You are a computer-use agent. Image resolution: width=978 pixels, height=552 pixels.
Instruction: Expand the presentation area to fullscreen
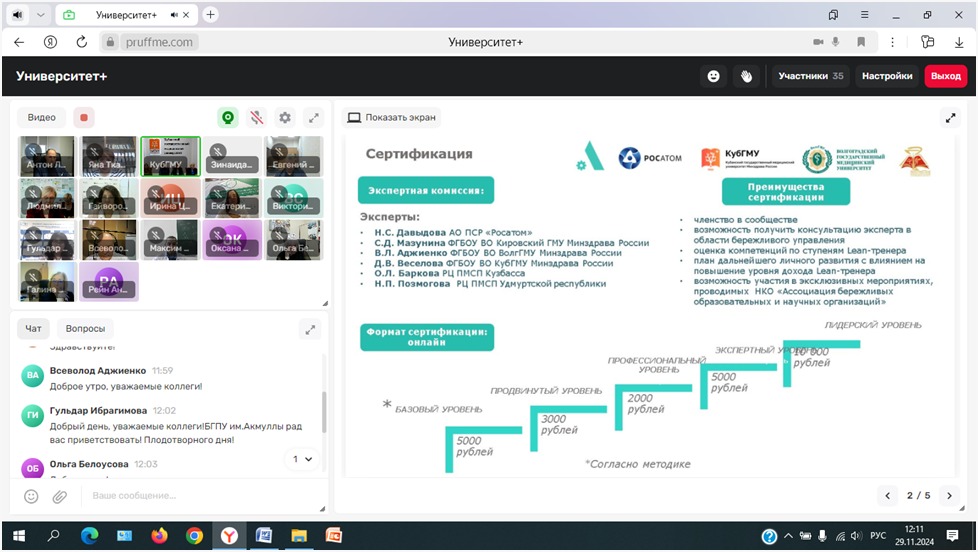tap(950, 118)
